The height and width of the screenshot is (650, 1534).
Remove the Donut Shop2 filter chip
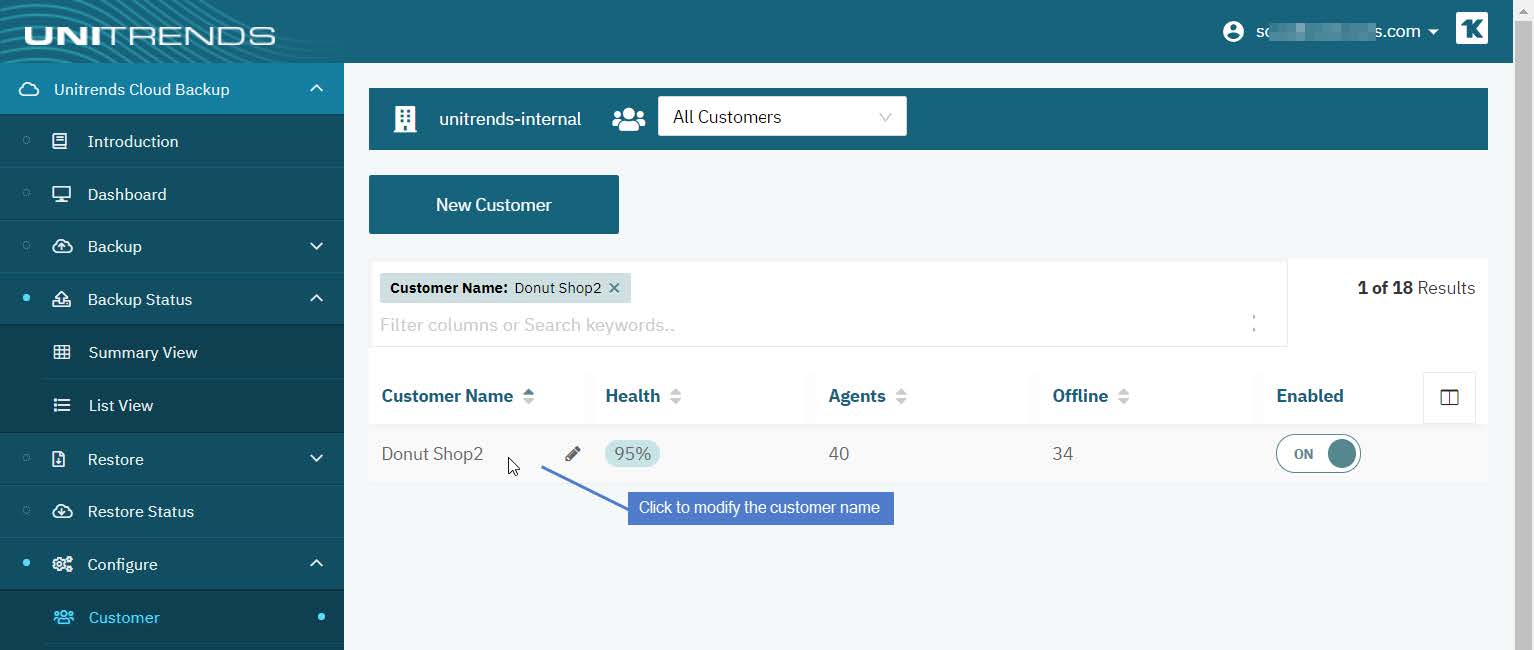click(x=614, y=288)
